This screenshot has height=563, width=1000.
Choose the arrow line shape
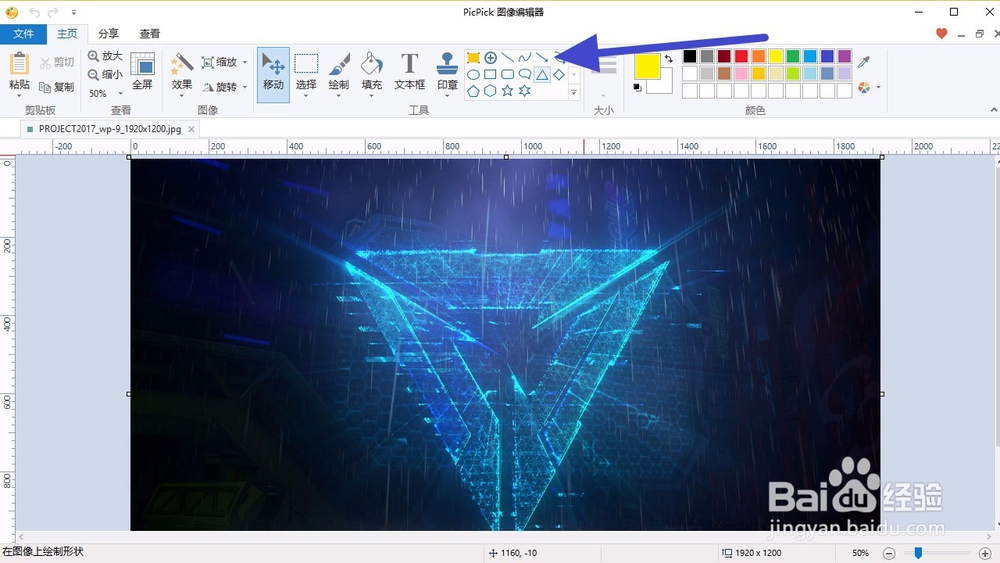(541, 58)
